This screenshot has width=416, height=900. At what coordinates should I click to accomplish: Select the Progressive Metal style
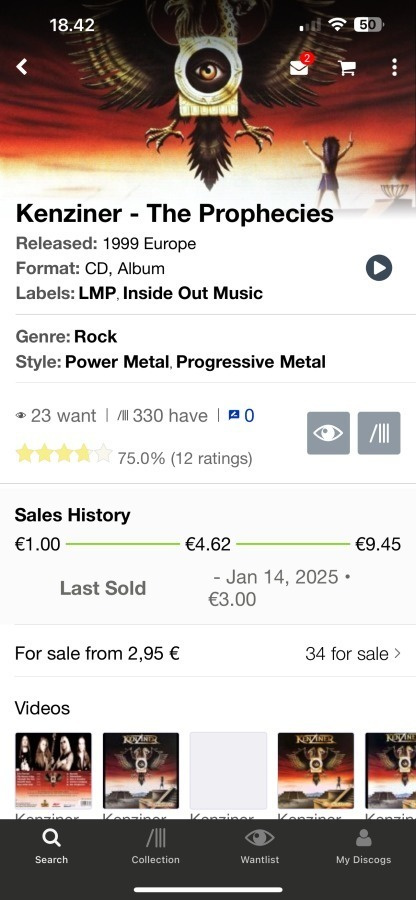point(251,362)
